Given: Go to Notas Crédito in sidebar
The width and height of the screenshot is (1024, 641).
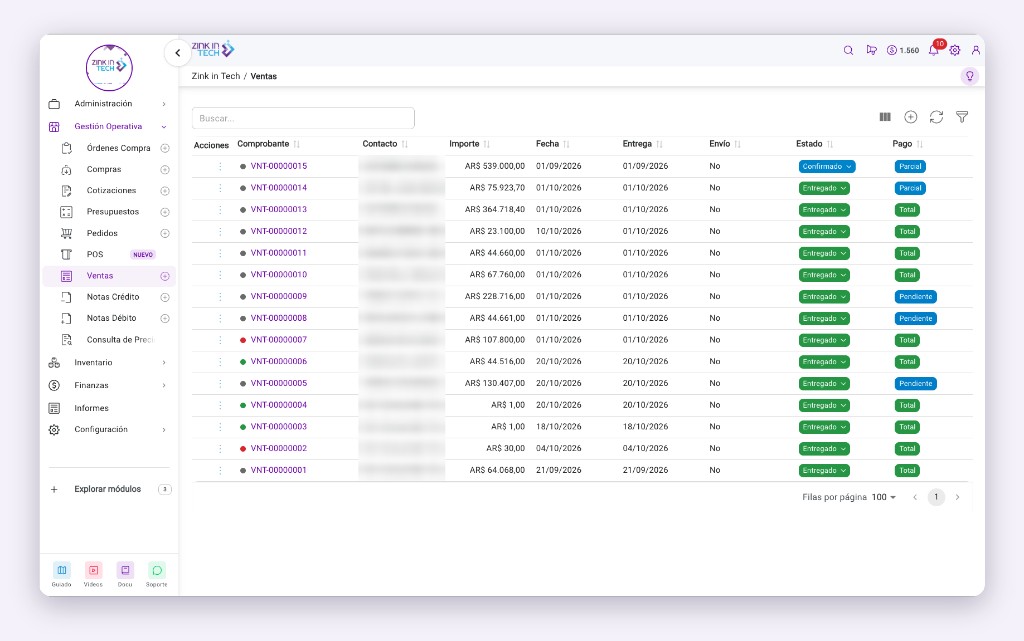Looking at the screenshot, I should pos(113,297).
